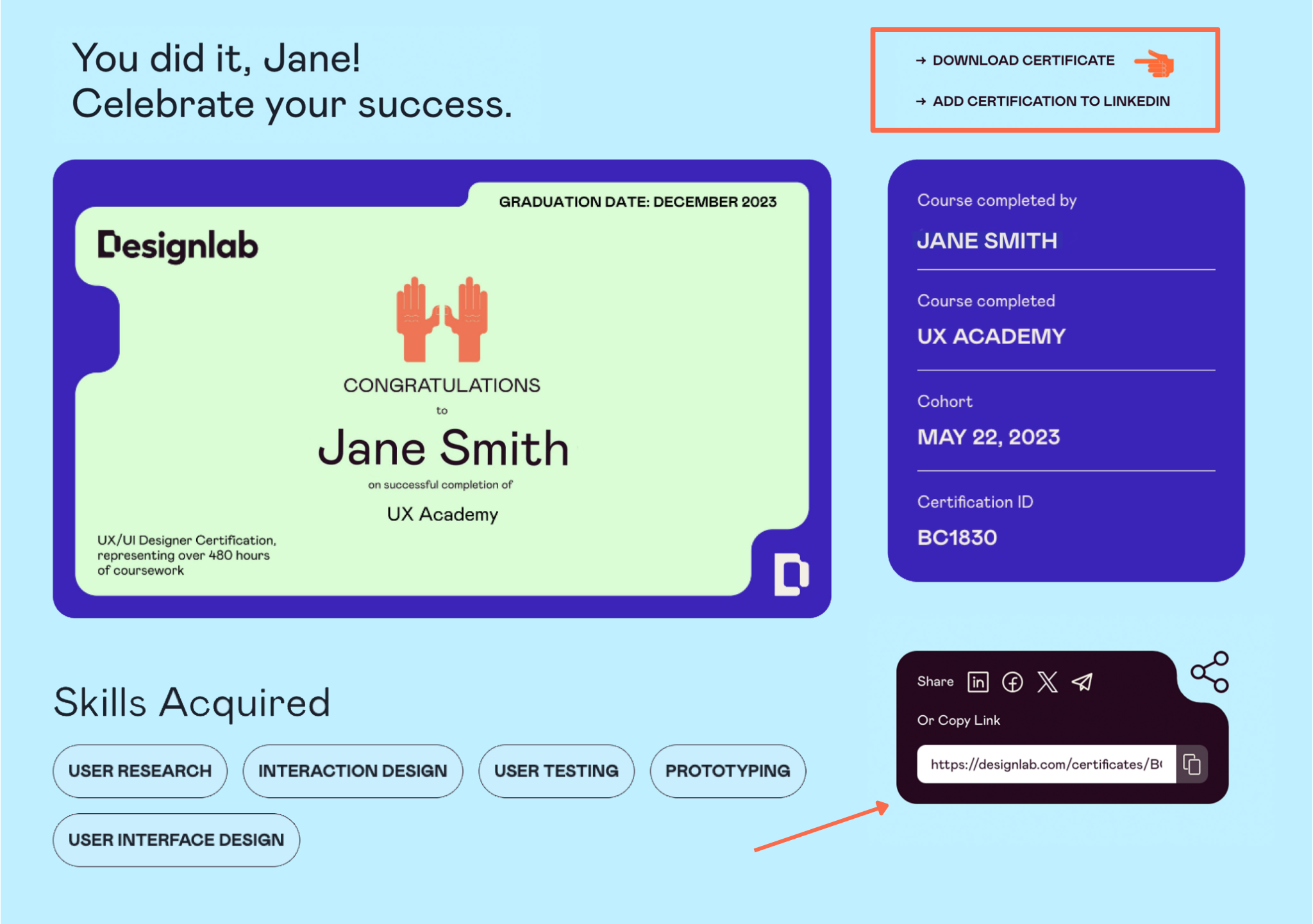1313x924 pixels.
Task: Select the USER INTERFACE DESIGN skill tag
Action: point(176,839)
